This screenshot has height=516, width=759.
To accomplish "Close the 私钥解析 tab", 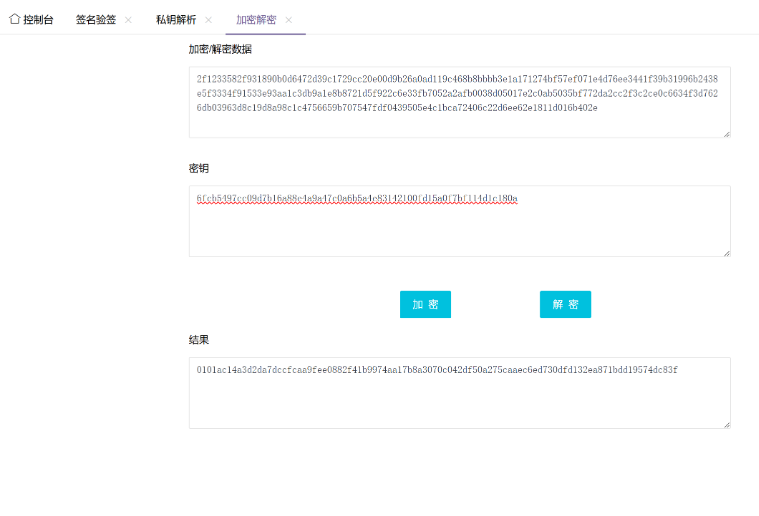I will click(208, 20).
